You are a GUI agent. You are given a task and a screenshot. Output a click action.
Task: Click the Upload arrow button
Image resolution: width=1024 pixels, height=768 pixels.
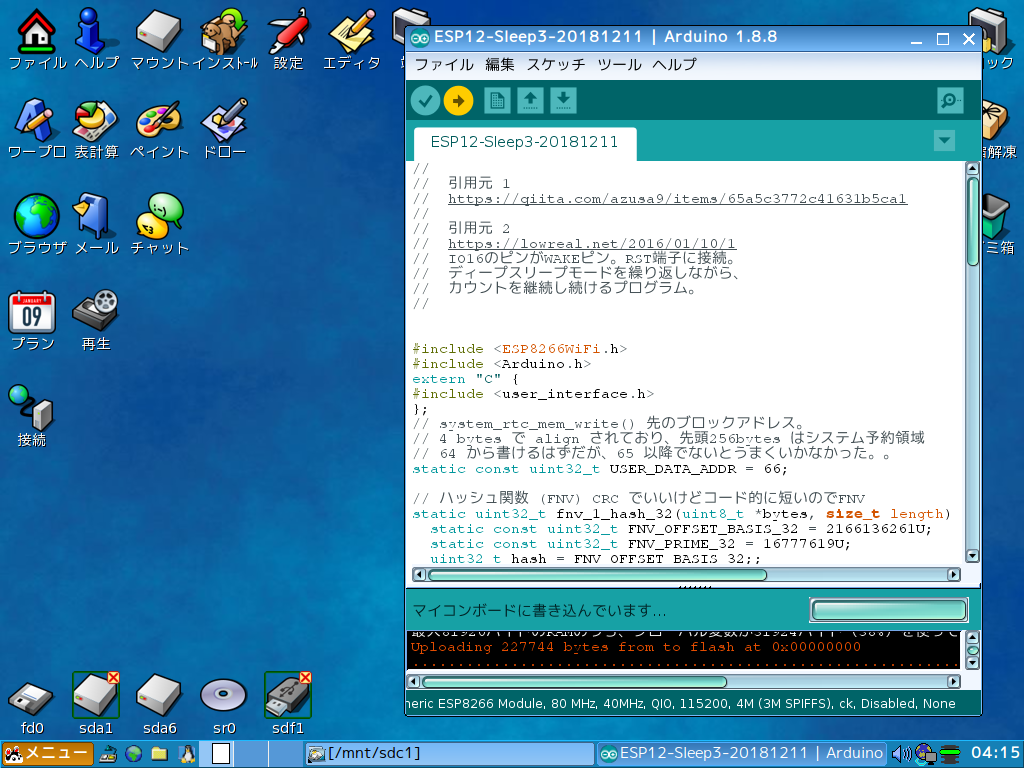[x=458, y=101]
